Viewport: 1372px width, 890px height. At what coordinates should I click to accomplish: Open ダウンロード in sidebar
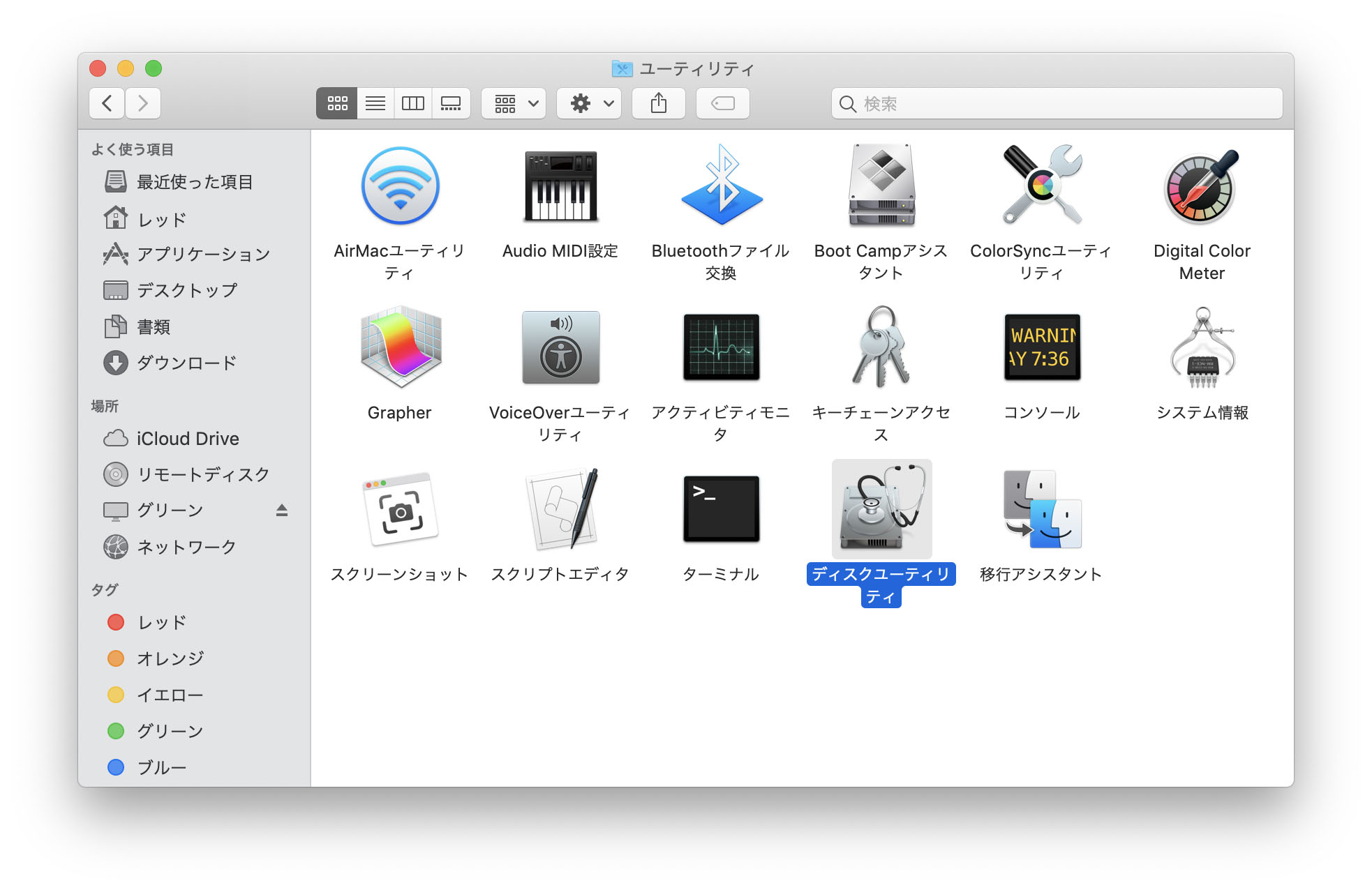coord(194,363)
